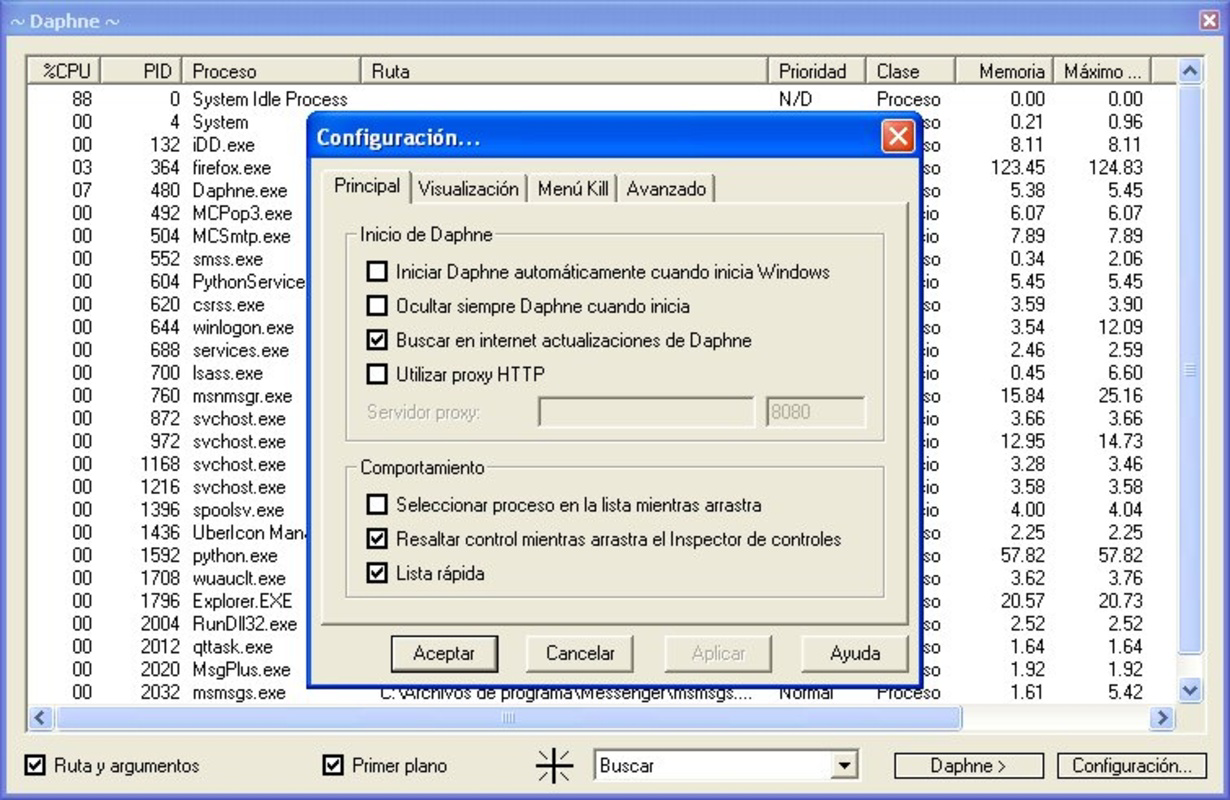Select the smss.exe process row

pyautogui.click(x=228, y=260)
